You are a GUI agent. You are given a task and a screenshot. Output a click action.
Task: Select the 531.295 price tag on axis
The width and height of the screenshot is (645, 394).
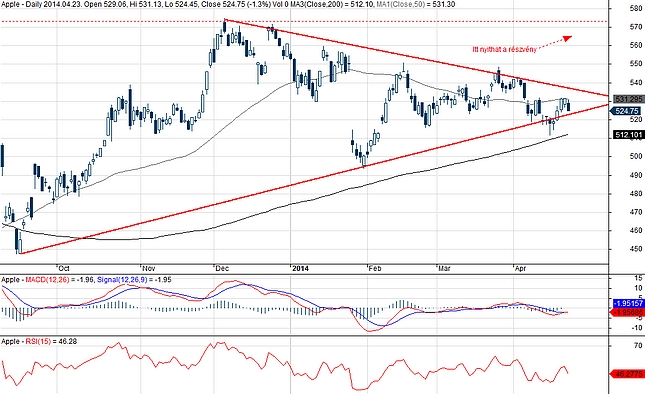pos(628,99)
